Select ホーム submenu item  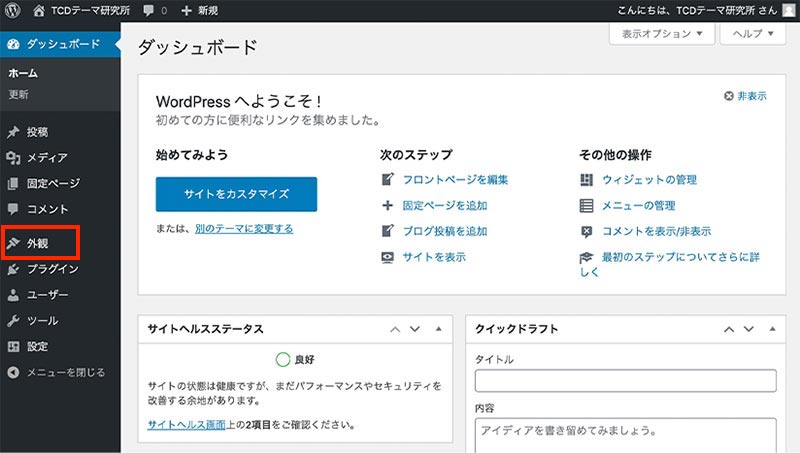point(22,73)
